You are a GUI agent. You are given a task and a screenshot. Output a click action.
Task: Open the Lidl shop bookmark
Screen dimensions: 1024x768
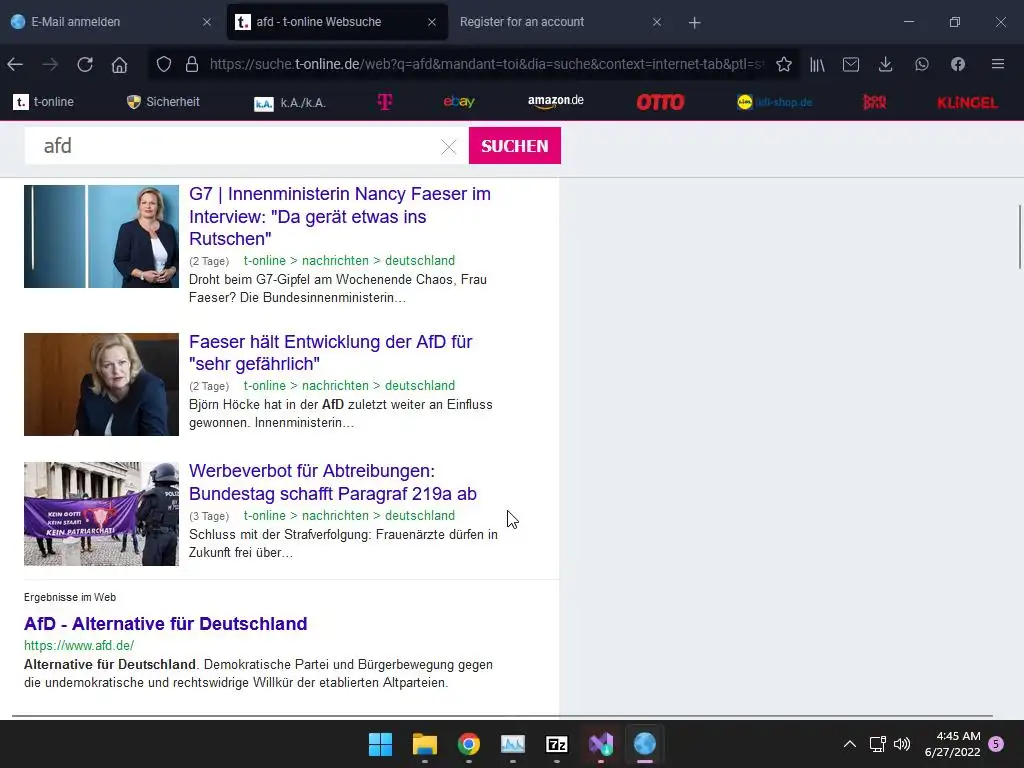(x=775, y=102)
